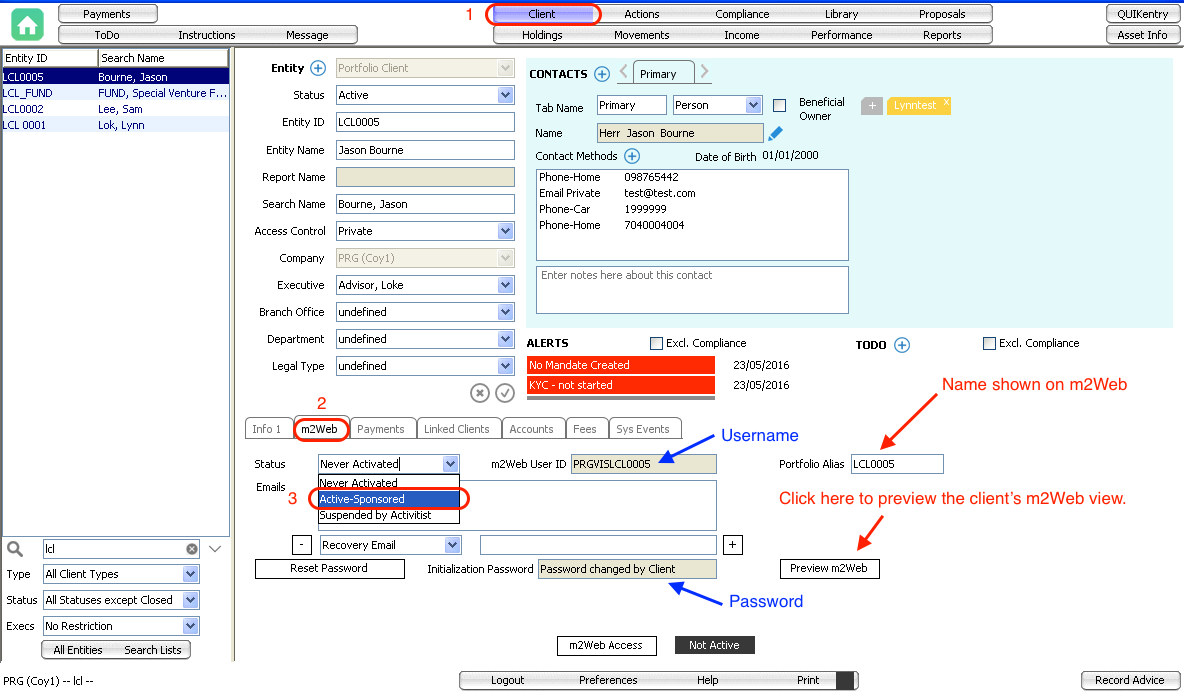Cancel entity changes with X icon
The image size is (1184, 697).
[x=481, y=393]
